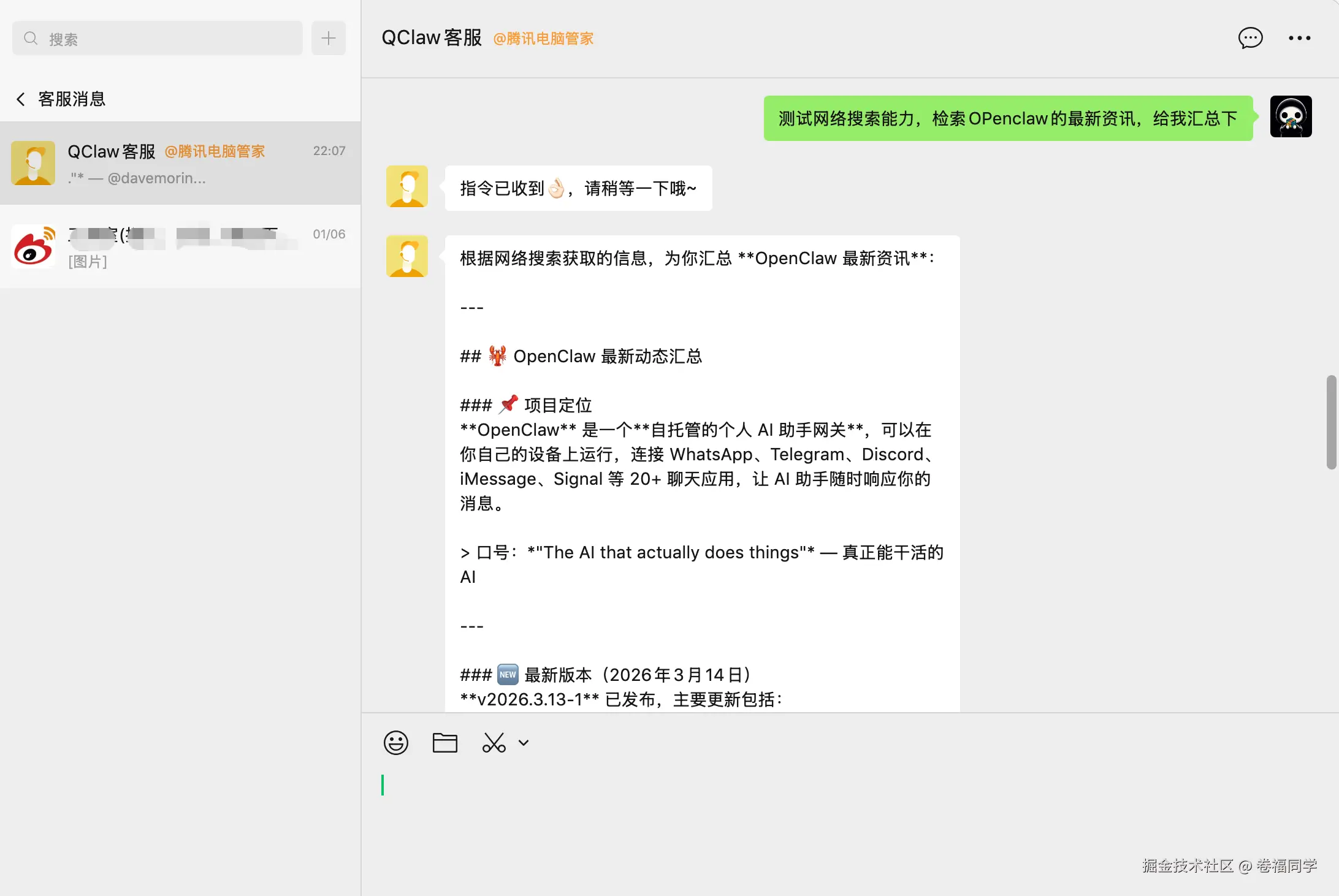Click the send file folder icon

pyautogui.click(x=445, y=743)
